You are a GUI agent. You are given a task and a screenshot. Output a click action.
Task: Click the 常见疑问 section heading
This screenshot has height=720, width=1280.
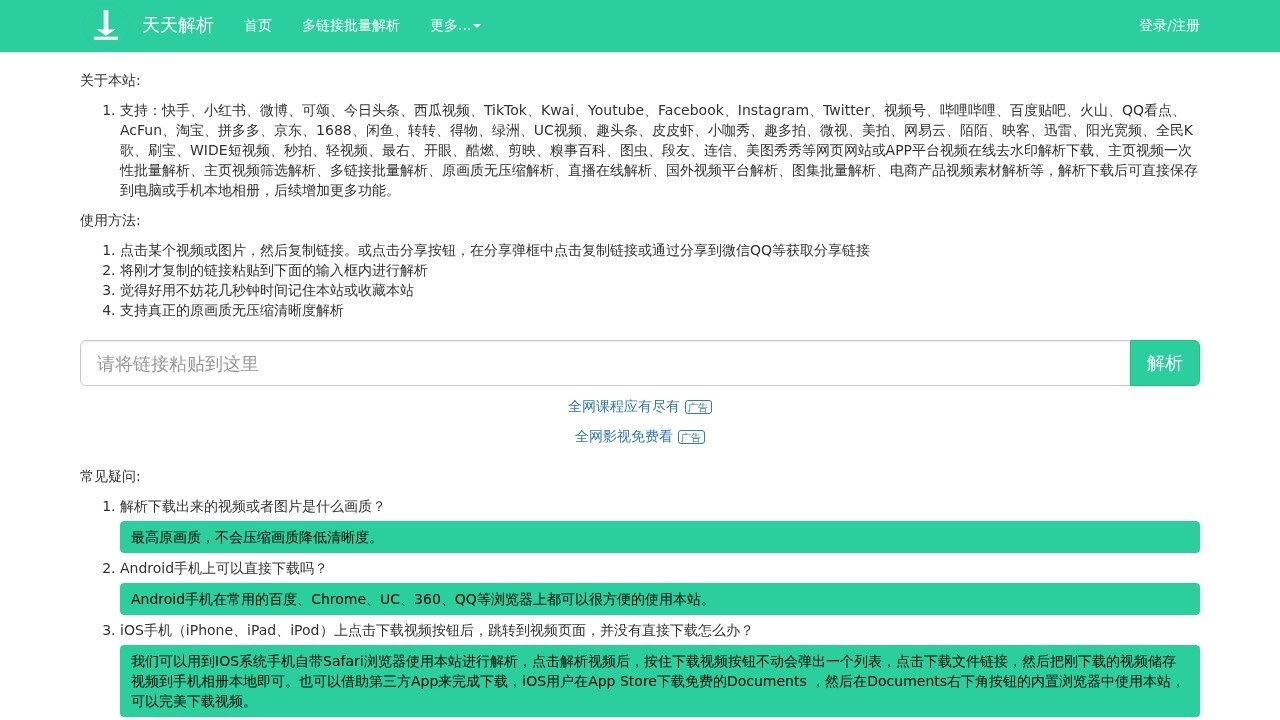click(110, 476)
